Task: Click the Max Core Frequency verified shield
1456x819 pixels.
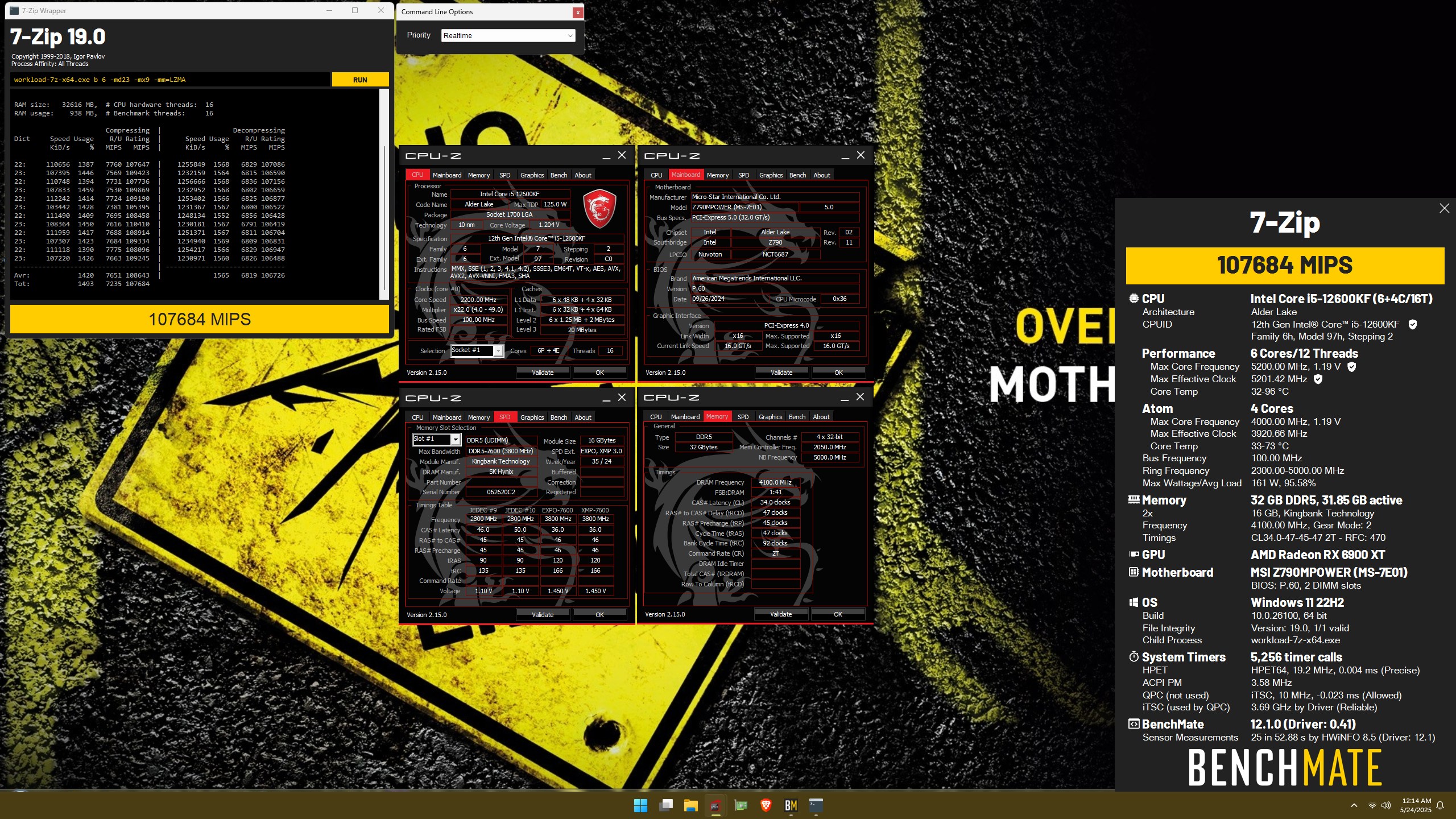Action: coord(1352,367)
